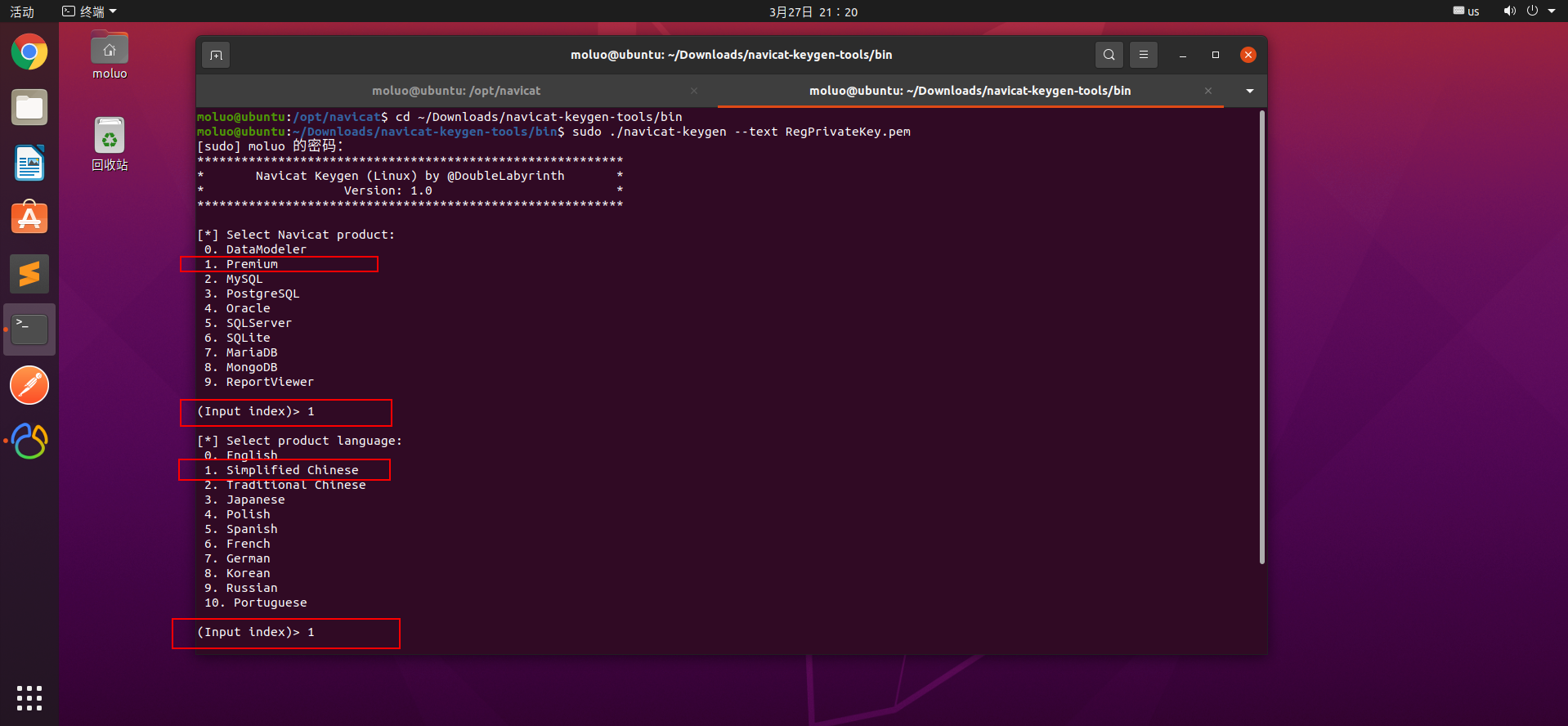Open the 活动 activities overview
Viewport: 1568px width, 726px height.
click(x=22, y=11)
